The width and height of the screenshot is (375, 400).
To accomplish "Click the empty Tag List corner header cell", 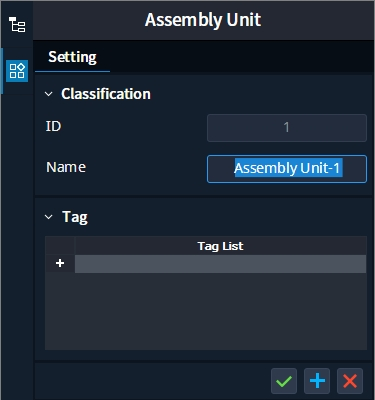I will 60,246.
